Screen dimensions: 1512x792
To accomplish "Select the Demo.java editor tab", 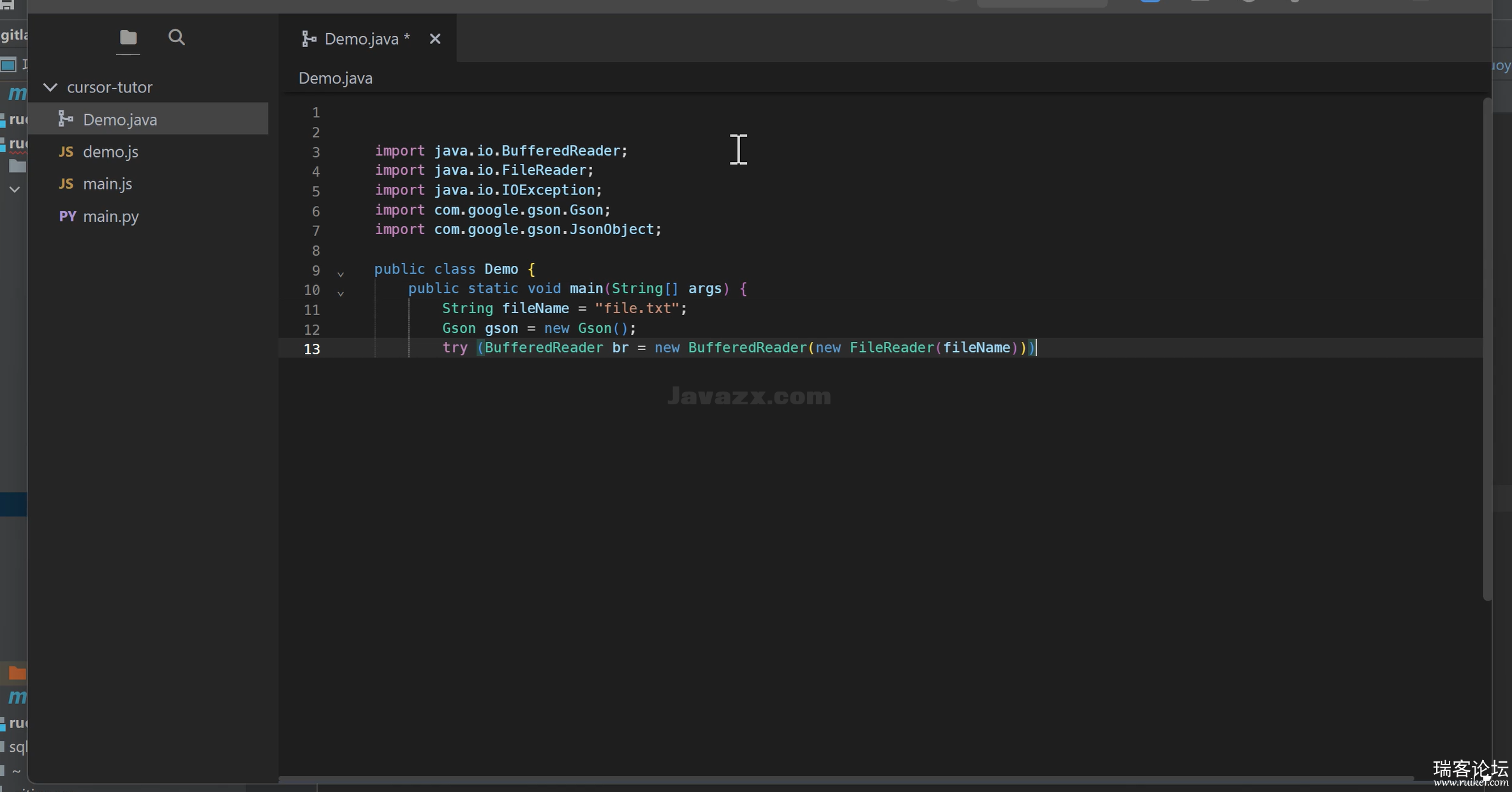I will click(x=367, y=39).
